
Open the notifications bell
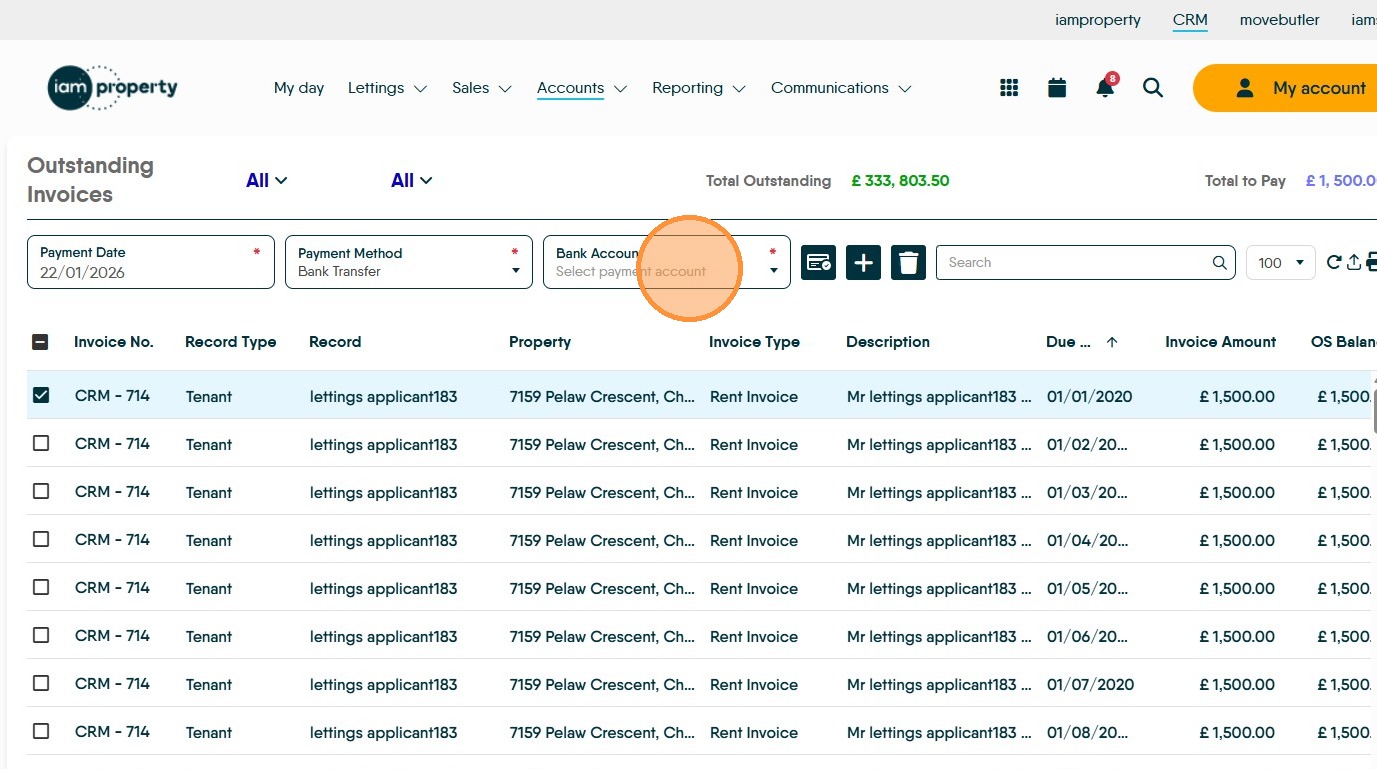click(1105, 88)
